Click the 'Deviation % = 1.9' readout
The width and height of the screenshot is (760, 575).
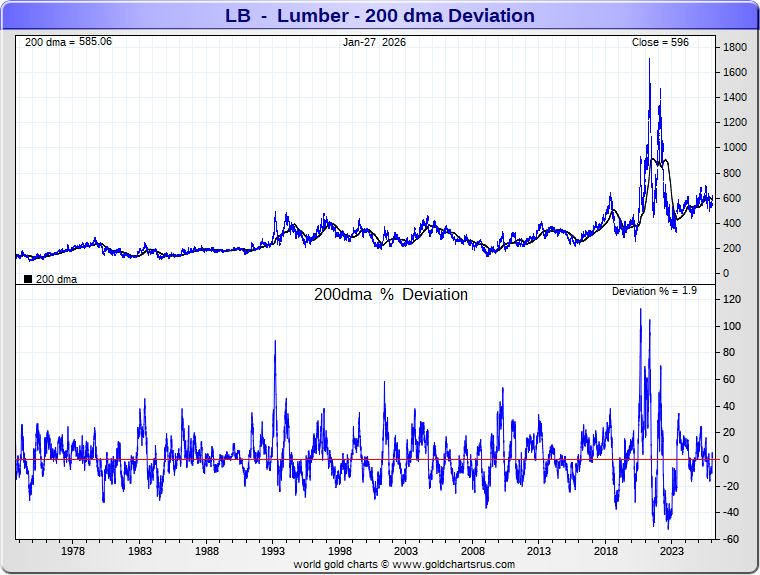coord(654,291)
